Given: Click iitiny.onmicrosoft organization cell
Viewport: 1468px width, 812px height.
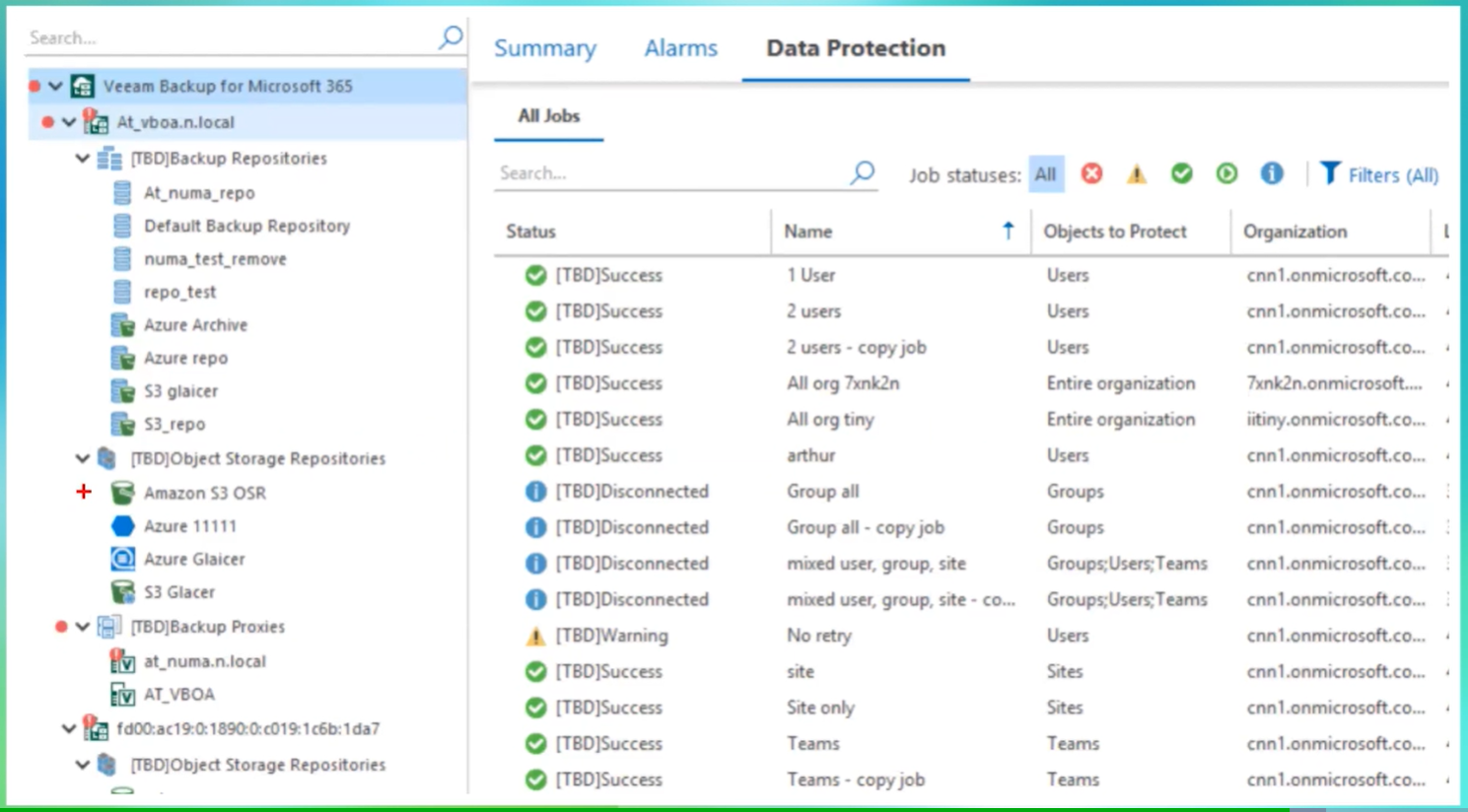Looking at the screenshot, I should [x=1336, y=419].
